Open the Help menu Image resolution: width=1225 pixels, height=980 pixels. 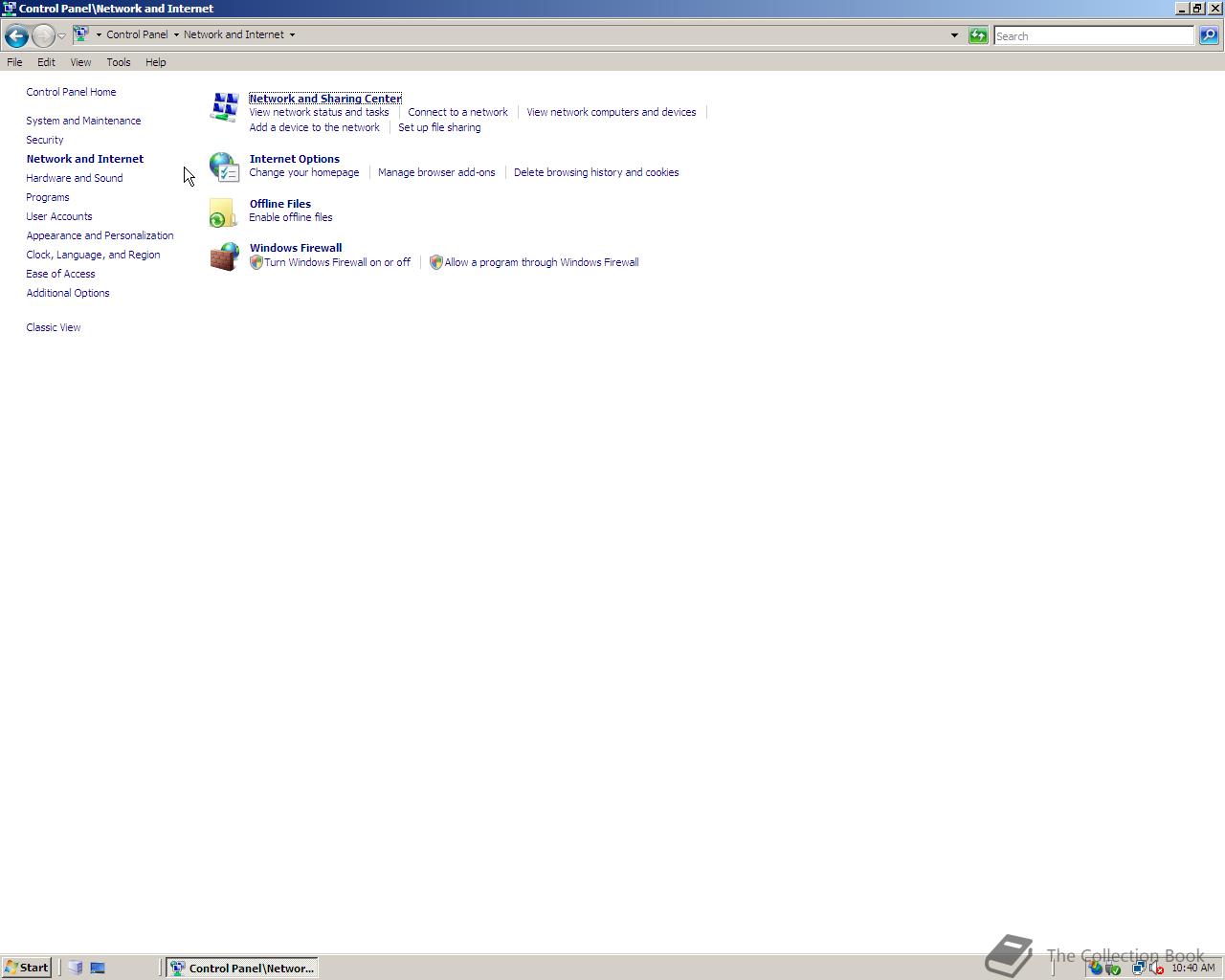[x=156, y=62]
